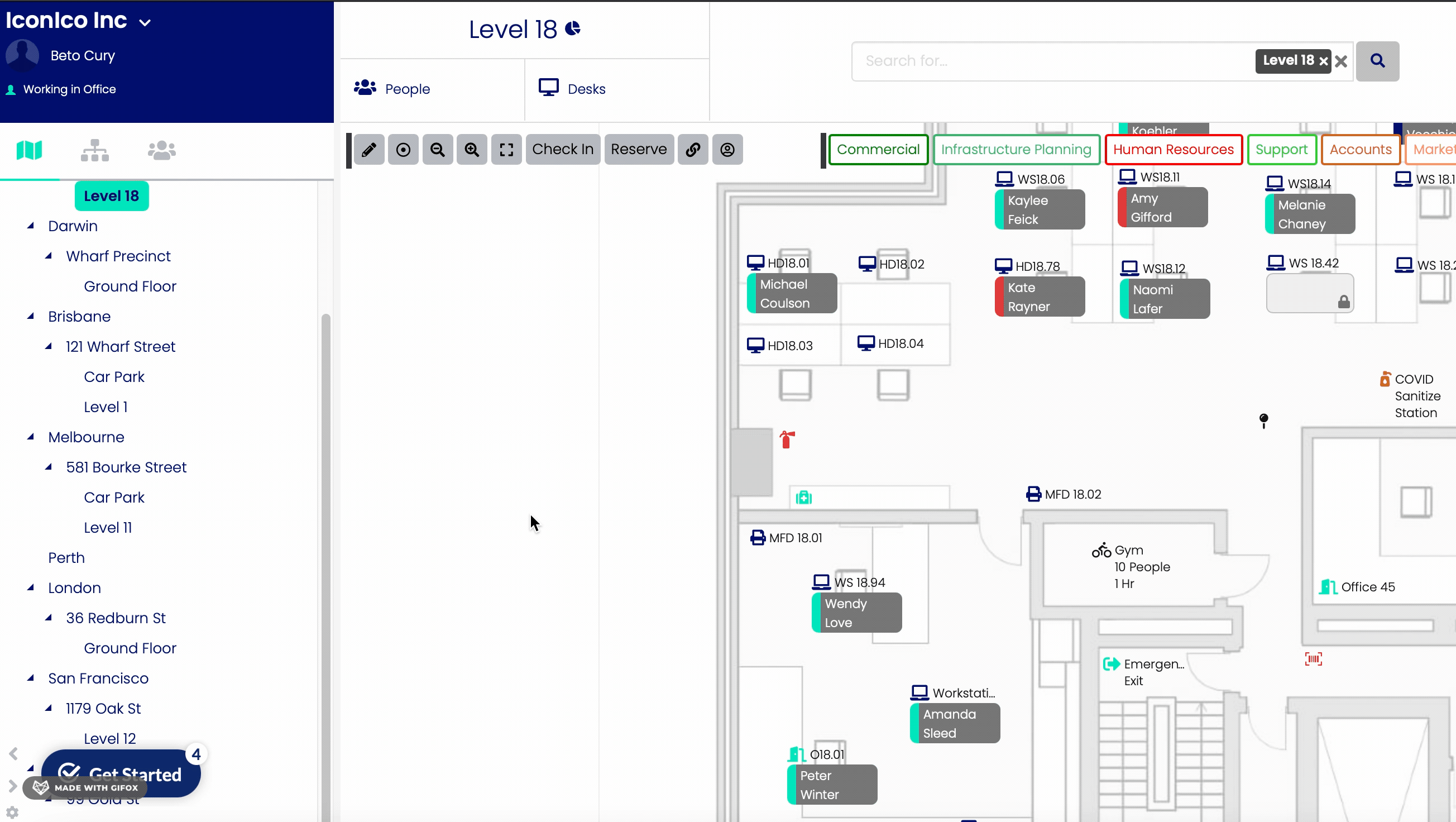Open the map view sidebar tab
This screenshot has height=822, width=1456.
30,150
